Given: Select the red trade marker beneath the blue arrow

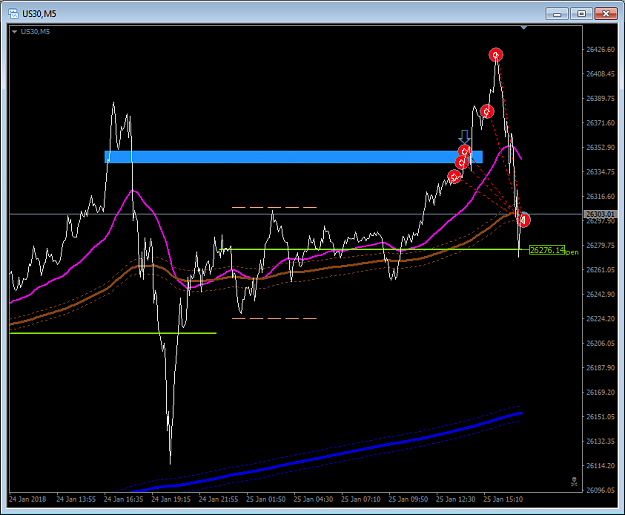Looking at the screenshot, I should 465,151.
